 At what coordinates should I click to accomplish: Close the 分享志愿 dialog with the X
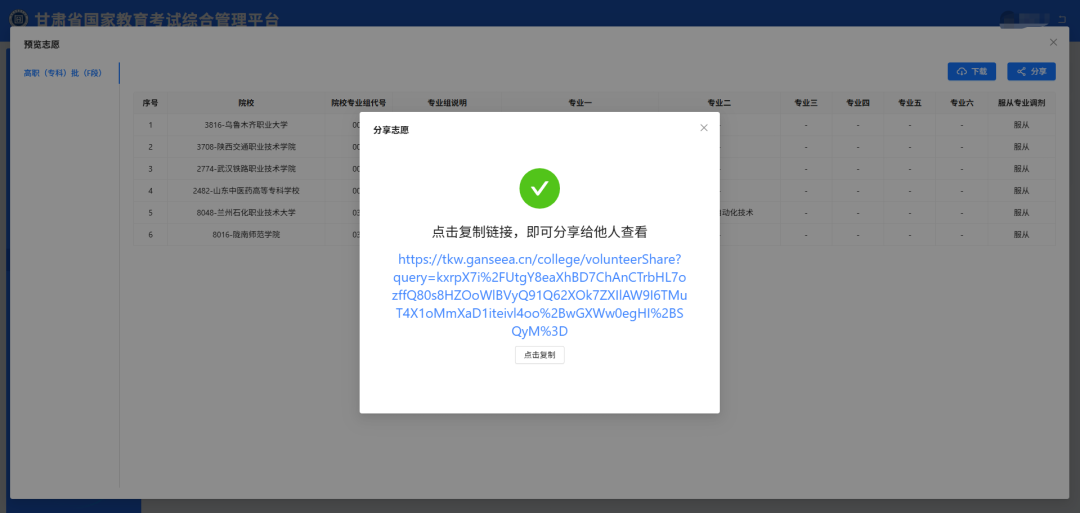pos(703,127)
